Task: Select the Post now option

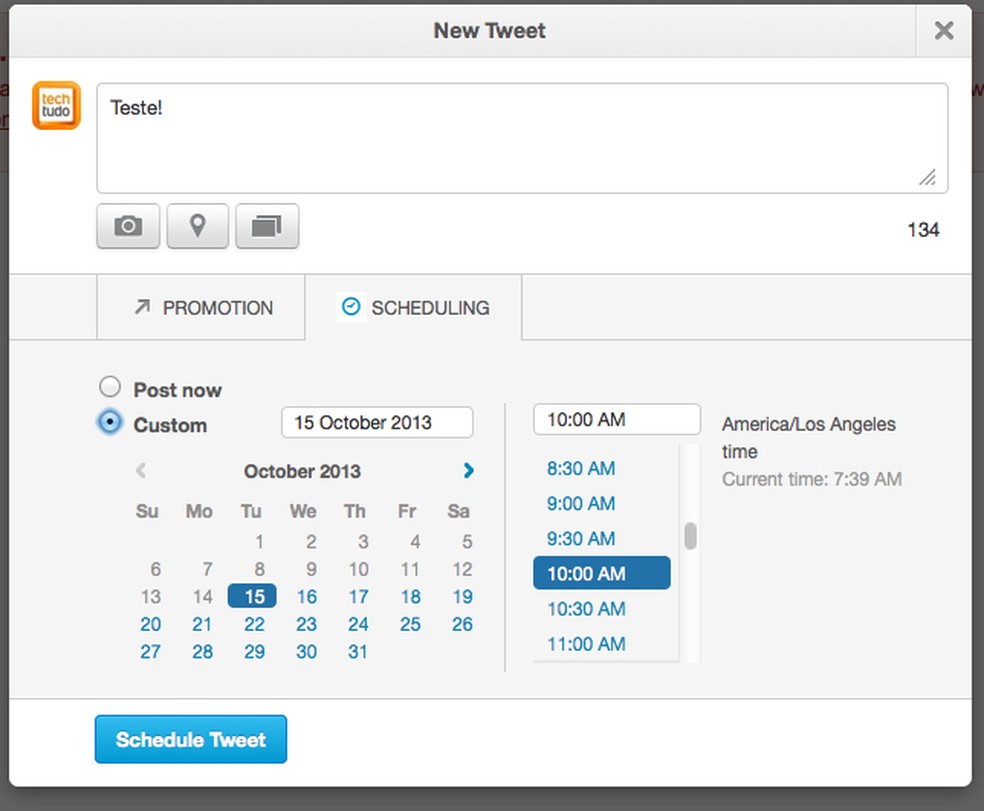Action: pyautogui.click(x=110, y=386)
